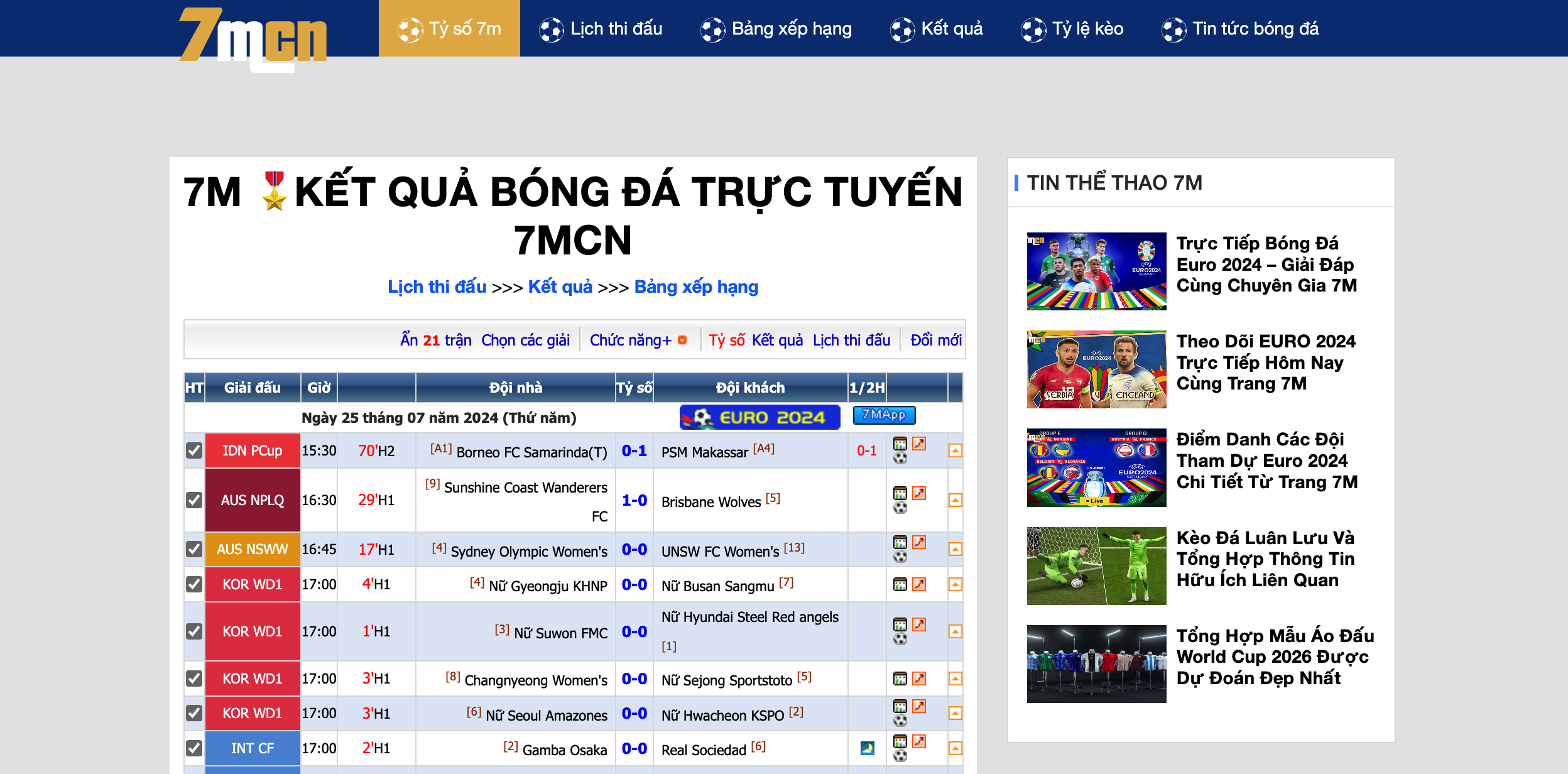Open the Chọn các giải league selector
Screen dimensions: 1568x774
click(x=525, y=340)
